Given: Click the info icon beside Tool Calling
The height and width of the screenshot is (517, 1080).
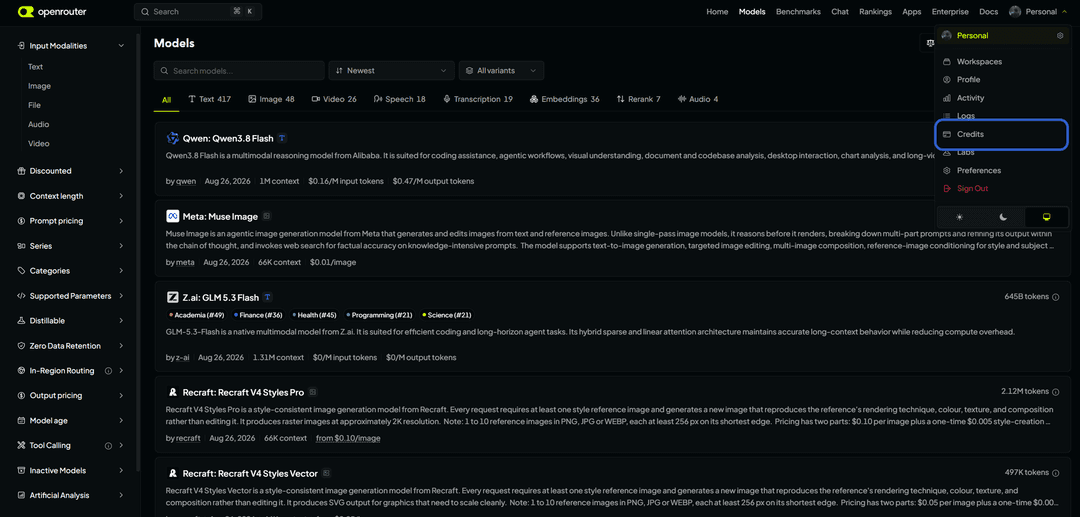Looking at the screenshot, I should (108, 445).
